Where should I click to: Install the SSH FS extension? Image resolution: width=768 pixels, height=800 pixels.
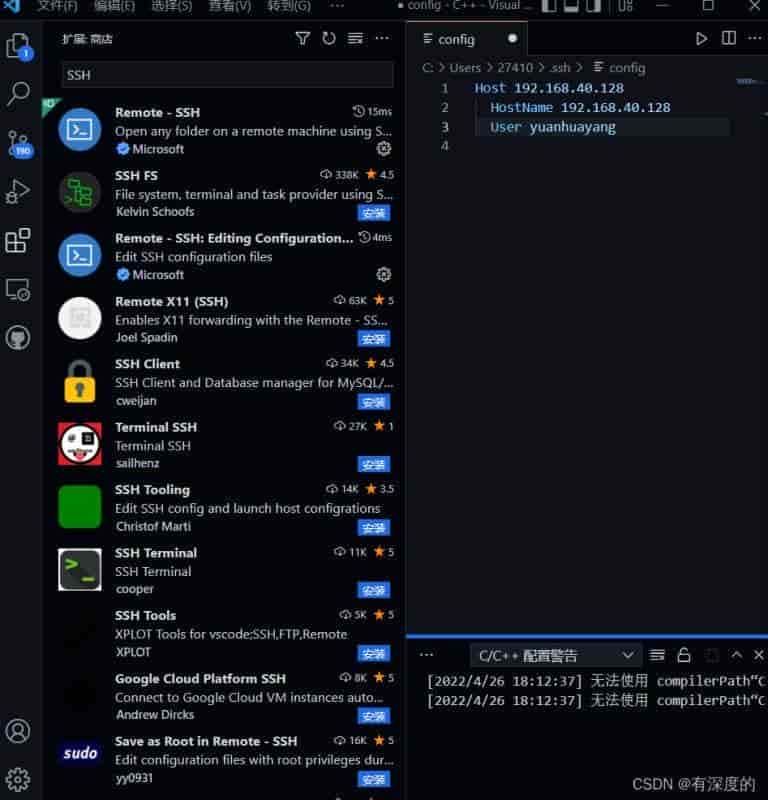tap(374, 212)
